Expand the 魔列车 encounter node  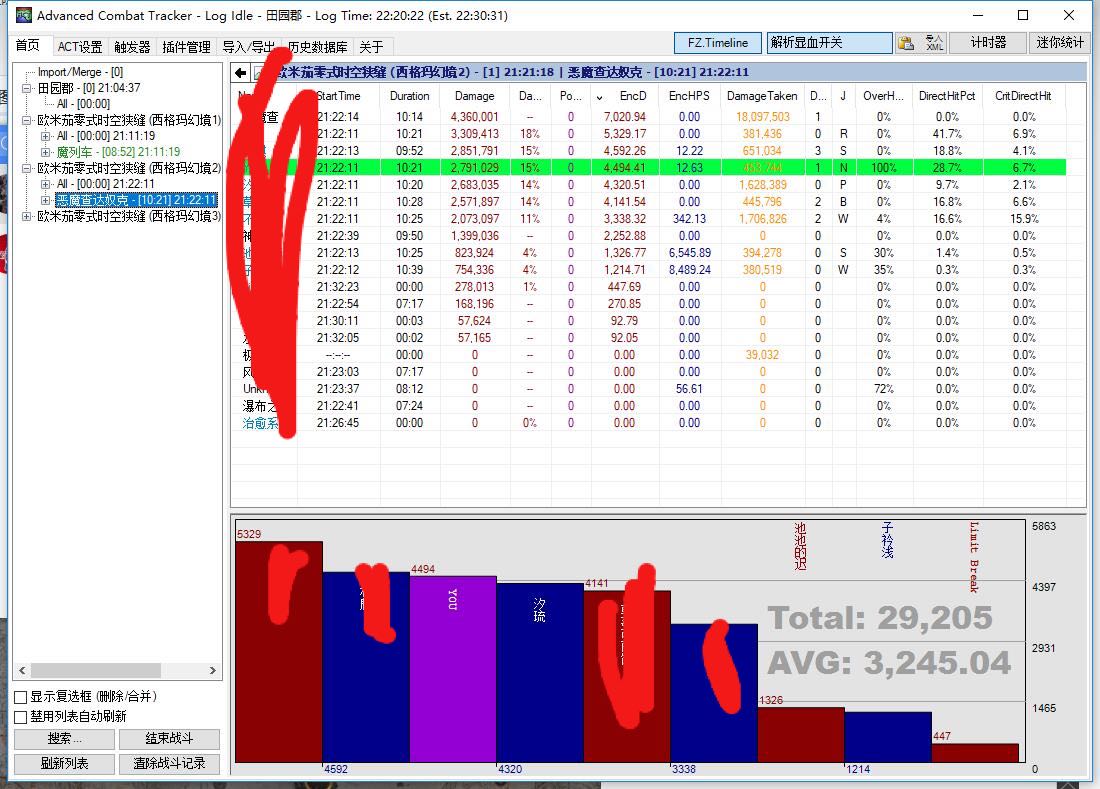(x=46, y=152)
